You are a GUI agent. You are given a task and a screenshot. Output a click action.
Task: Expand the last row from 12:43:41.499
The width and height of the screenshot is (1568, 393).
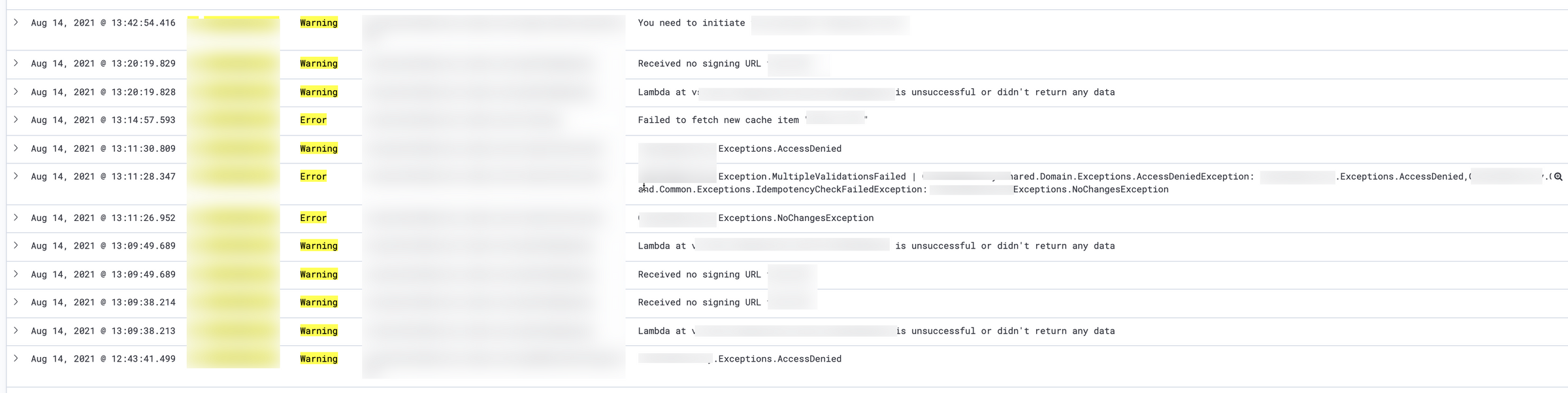coord(16,358)
